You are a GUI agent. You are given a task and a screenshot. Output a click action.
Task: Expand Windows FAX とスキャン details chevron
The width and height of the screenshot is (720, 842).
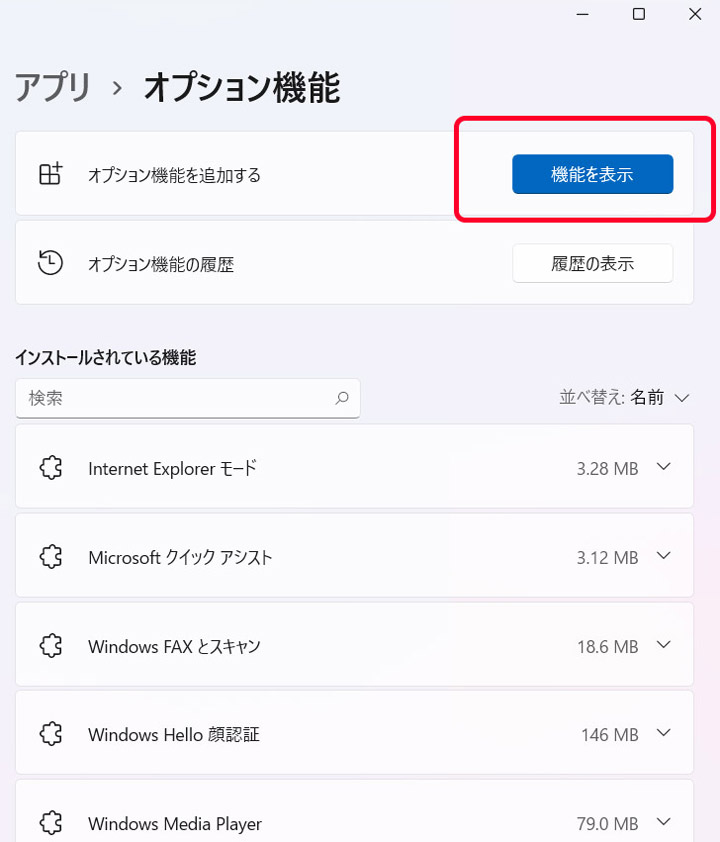click(x=664, y=644)
